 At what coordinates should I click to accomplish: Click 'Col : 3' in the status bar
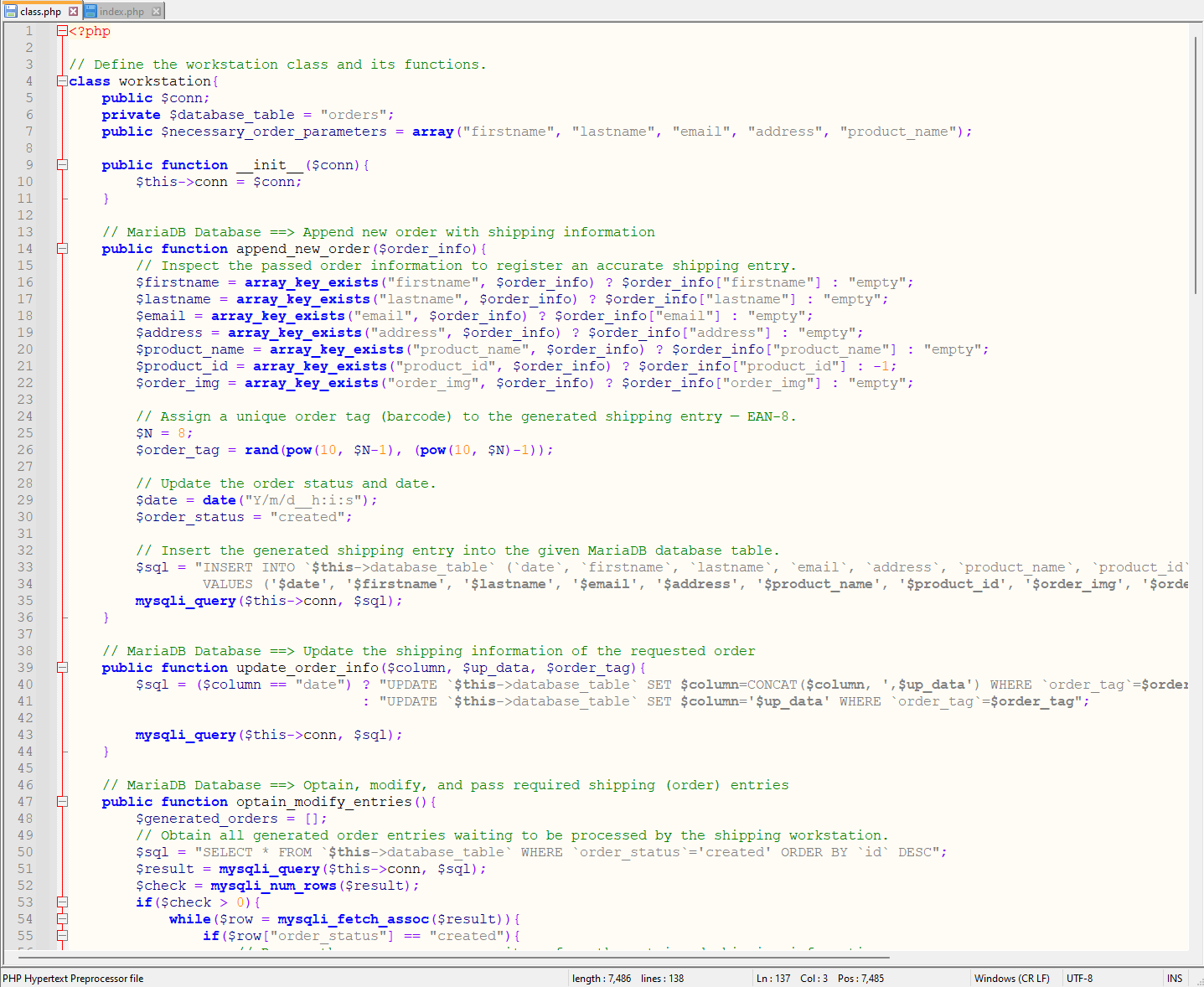coord(814,979)
